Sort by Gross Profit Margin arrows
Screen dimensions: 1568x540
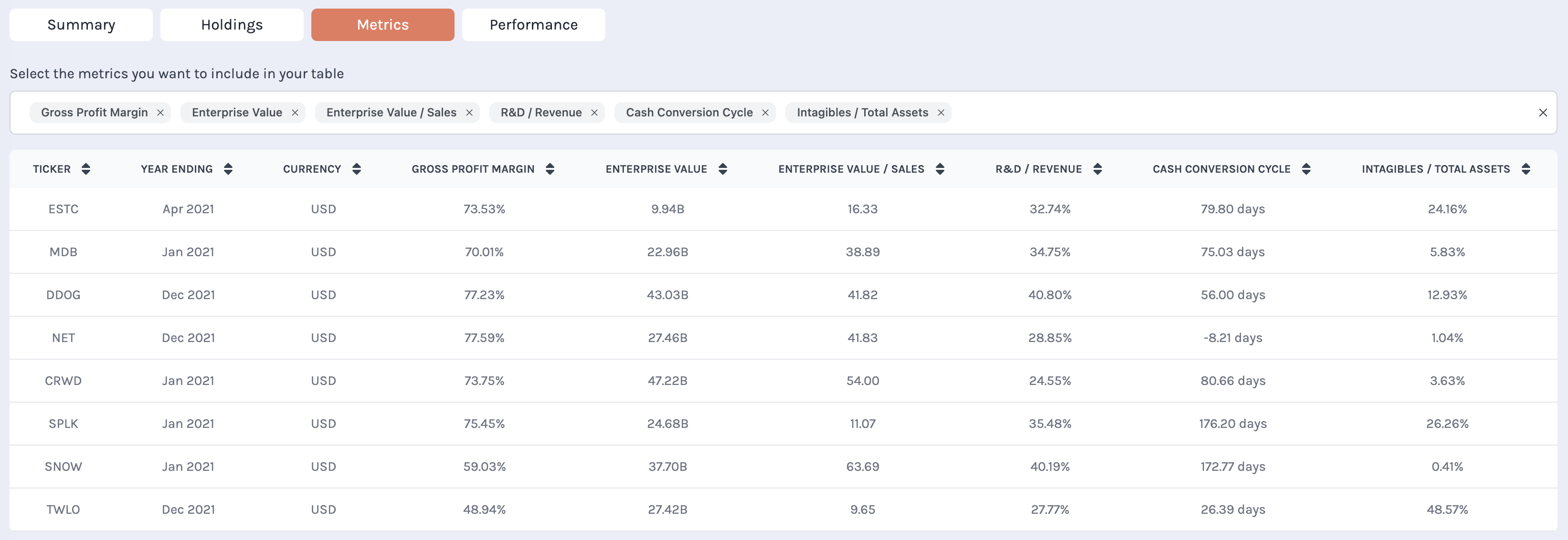(x=550, y=169)
